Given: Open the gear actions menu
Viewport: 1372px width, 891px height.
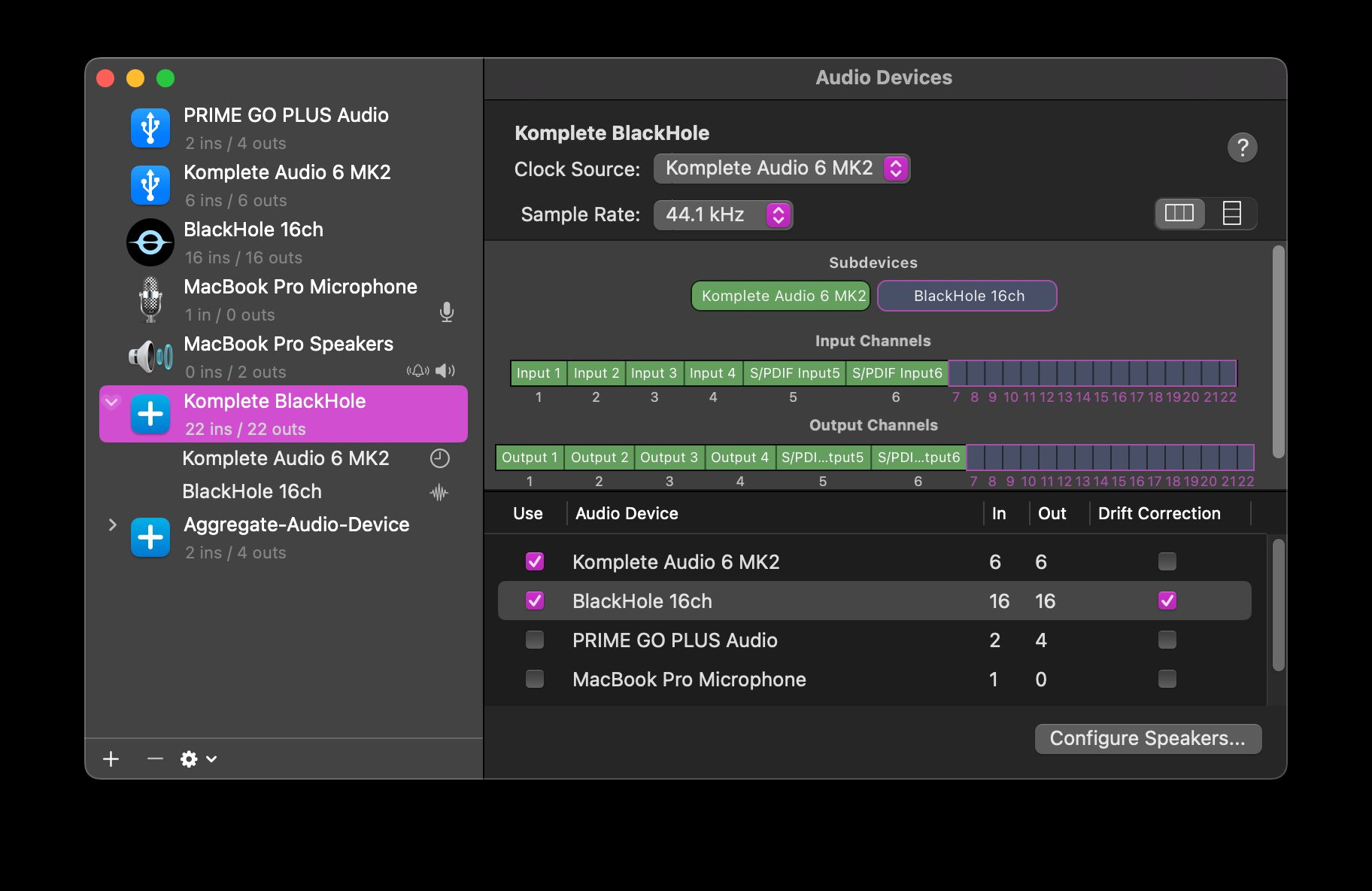Looking at the screenshot, I should tap(198, 759).
